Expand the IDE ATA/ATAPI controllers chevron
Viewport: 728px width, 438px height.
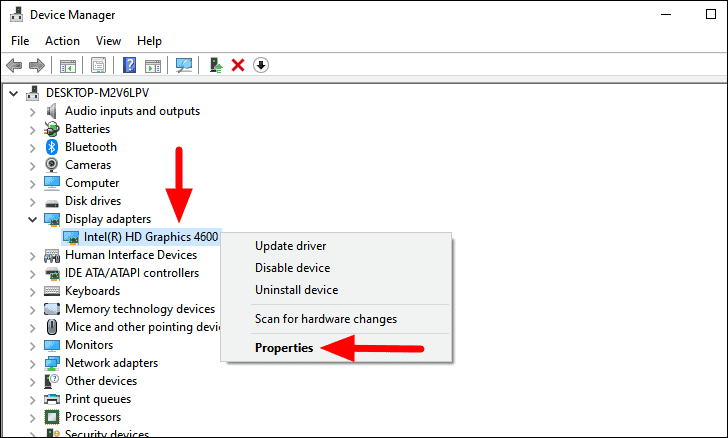(32, 274)
